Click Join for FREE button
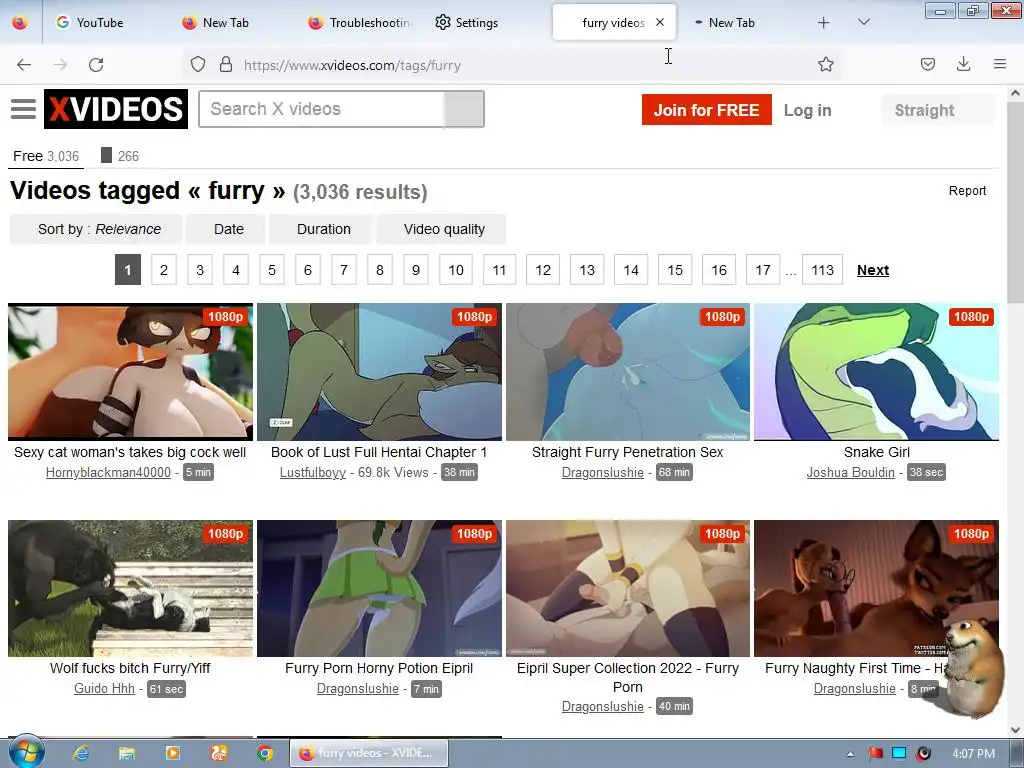The width and height of the screenshot is (1024, 768). coord(707,110)
